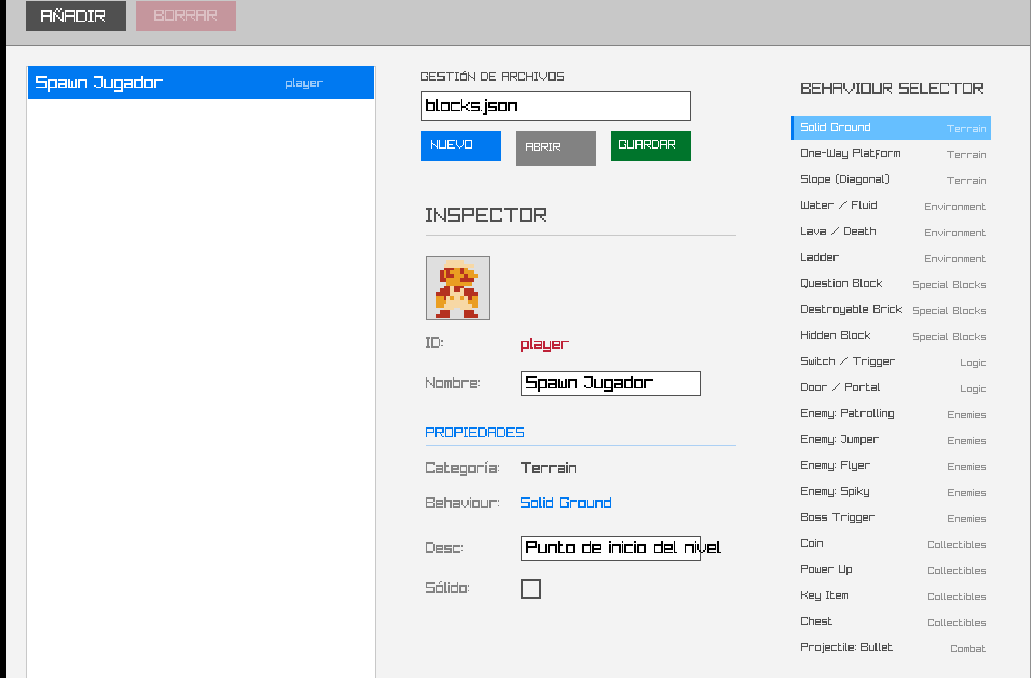Click the BEHAVIOUR SELECTOR heading
The width and height of the screenshot is (1031, 678).
tap(892, 89)
